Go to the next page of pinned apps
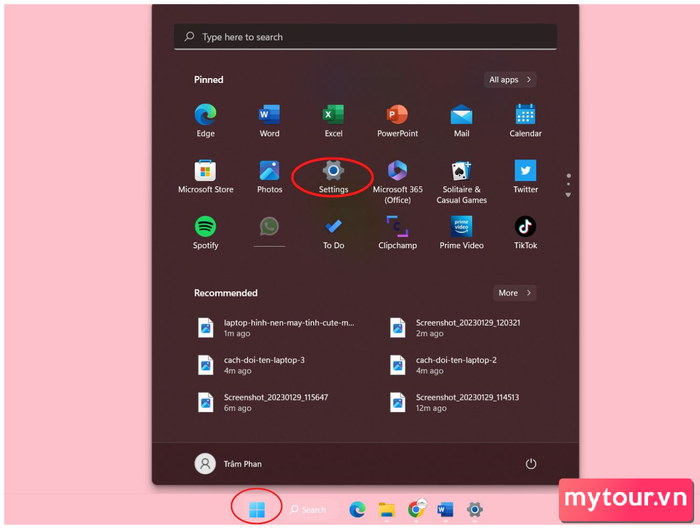This screenshot has width=700, height=531. [x=568, y=195]
